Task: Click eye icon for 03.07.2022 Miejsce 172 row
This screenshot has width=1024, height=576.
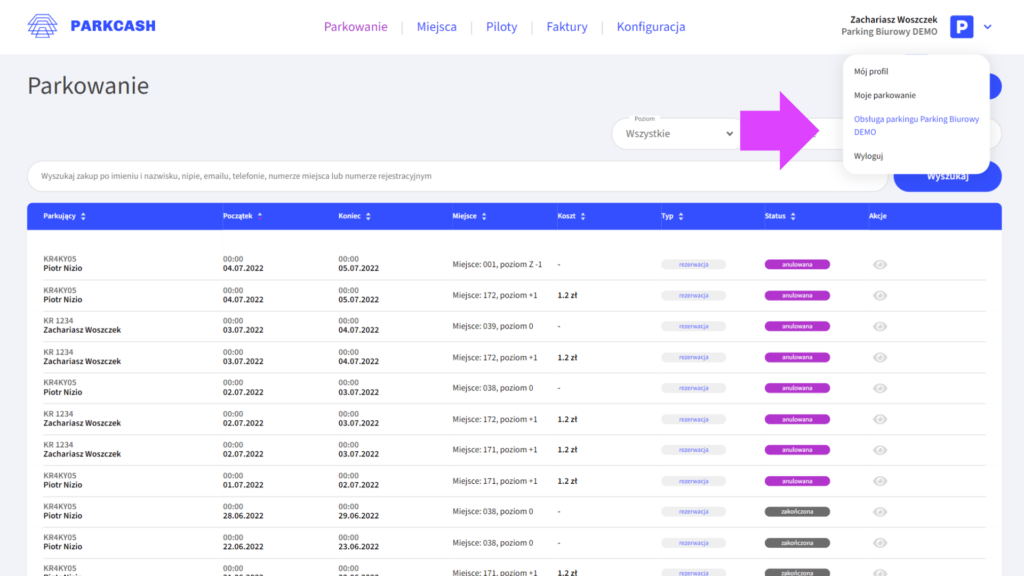Action: click(x=880, y=357)
